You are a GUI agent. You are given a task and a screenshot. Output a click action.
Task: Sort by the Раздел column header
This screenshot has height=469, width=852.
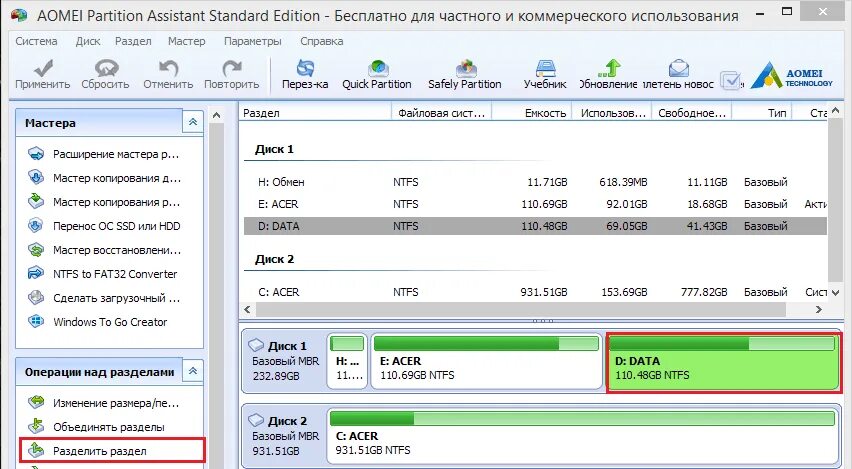pyautogui.click(x=315, y=113)
